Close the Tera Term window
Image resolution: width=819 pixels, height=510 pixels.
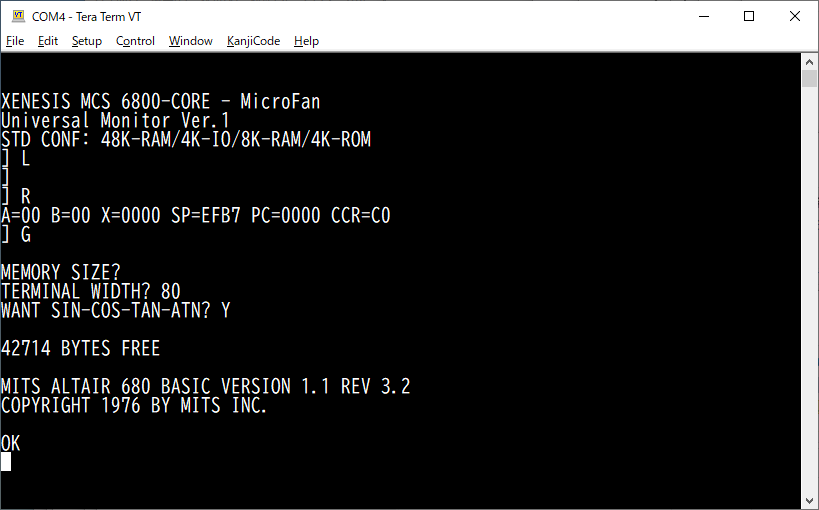795,16
